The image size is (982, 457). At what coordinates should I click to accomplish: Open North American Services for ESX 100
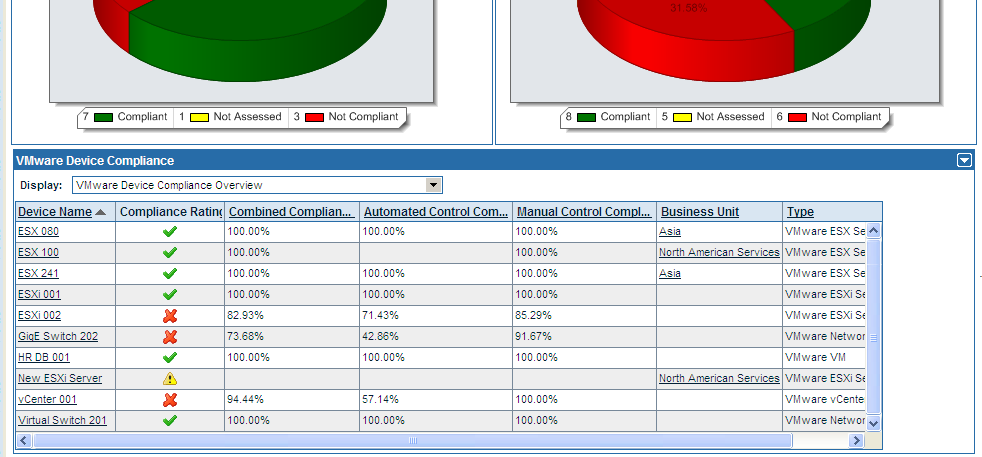click(720, 252)
